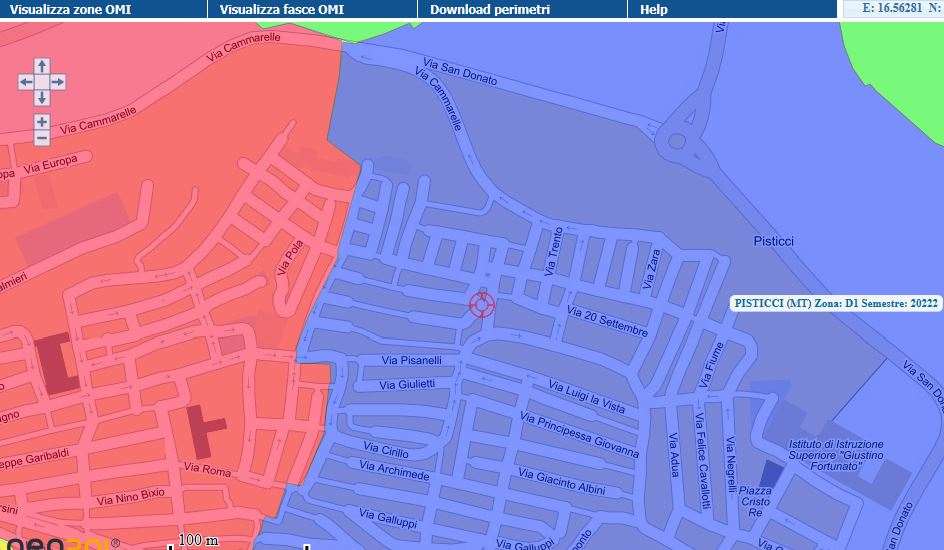Pan the map right with the arrow
The height and width of the screenshot is (550, 944).
pyautogui.click(x=57, y=82)
